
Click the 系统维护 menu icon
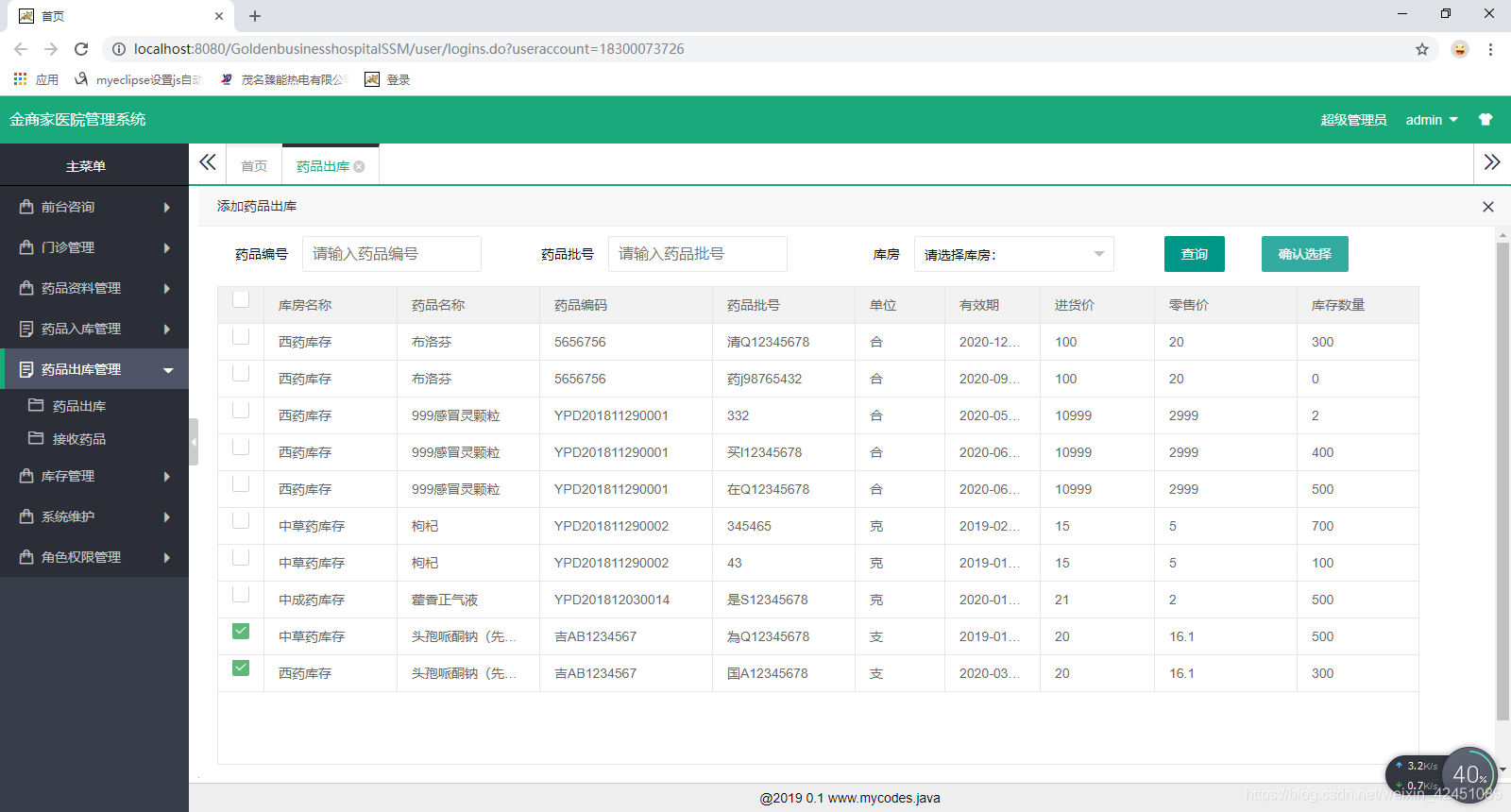[26, 516]
